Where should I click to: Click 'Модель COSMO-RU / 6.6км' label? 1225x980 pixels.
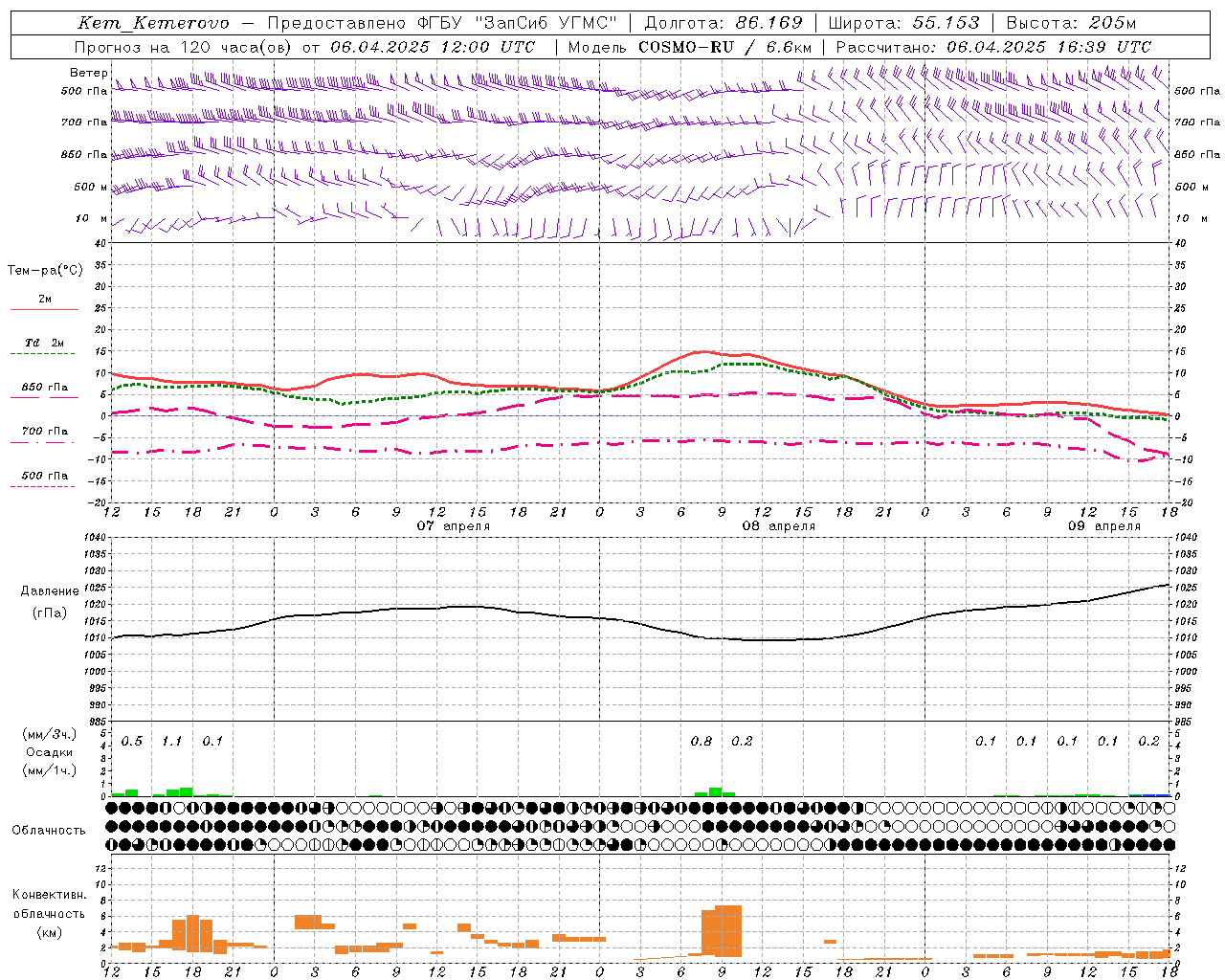[690, 47]
